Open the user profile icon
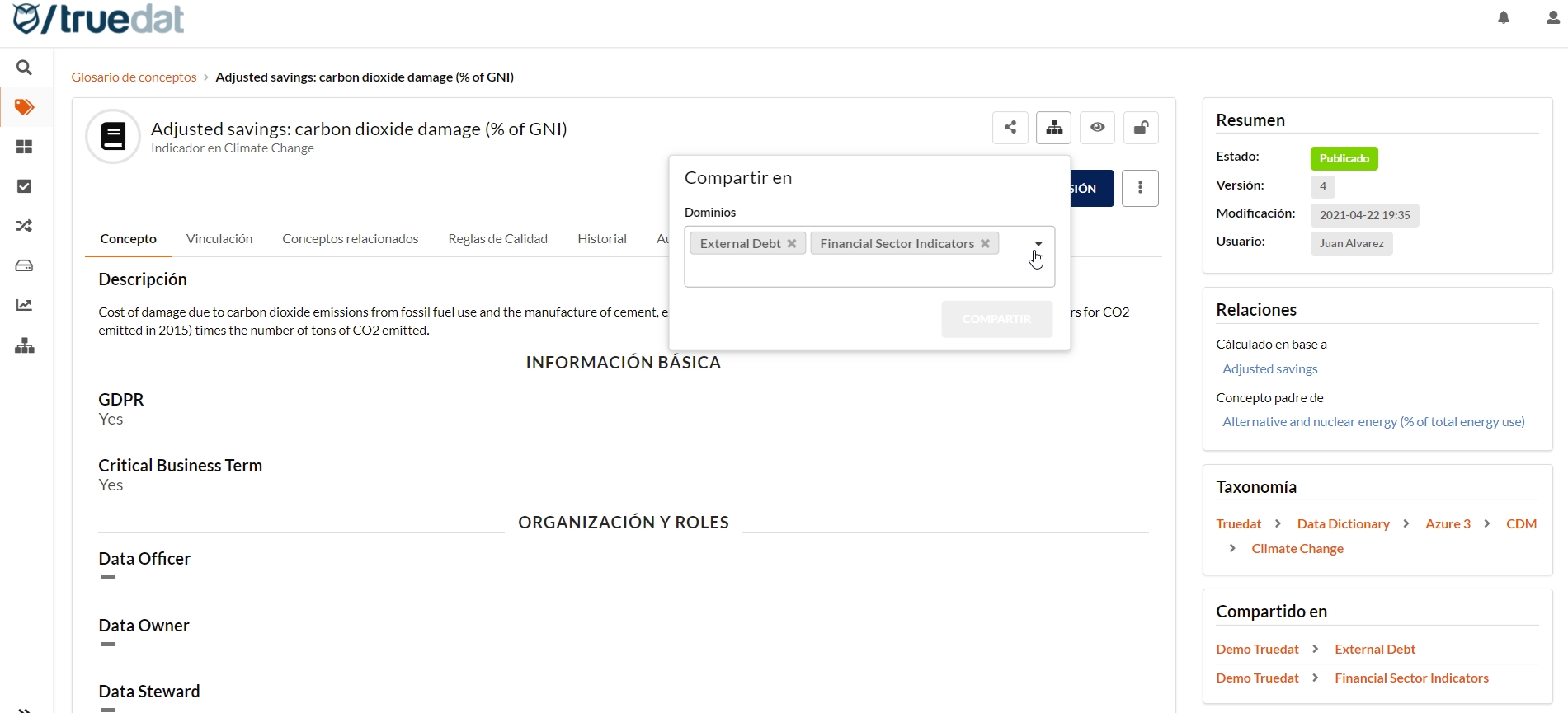Image resolution: width=1568 pixels, height=713 pixels. pyautogui.click(x=1552, y=18)
